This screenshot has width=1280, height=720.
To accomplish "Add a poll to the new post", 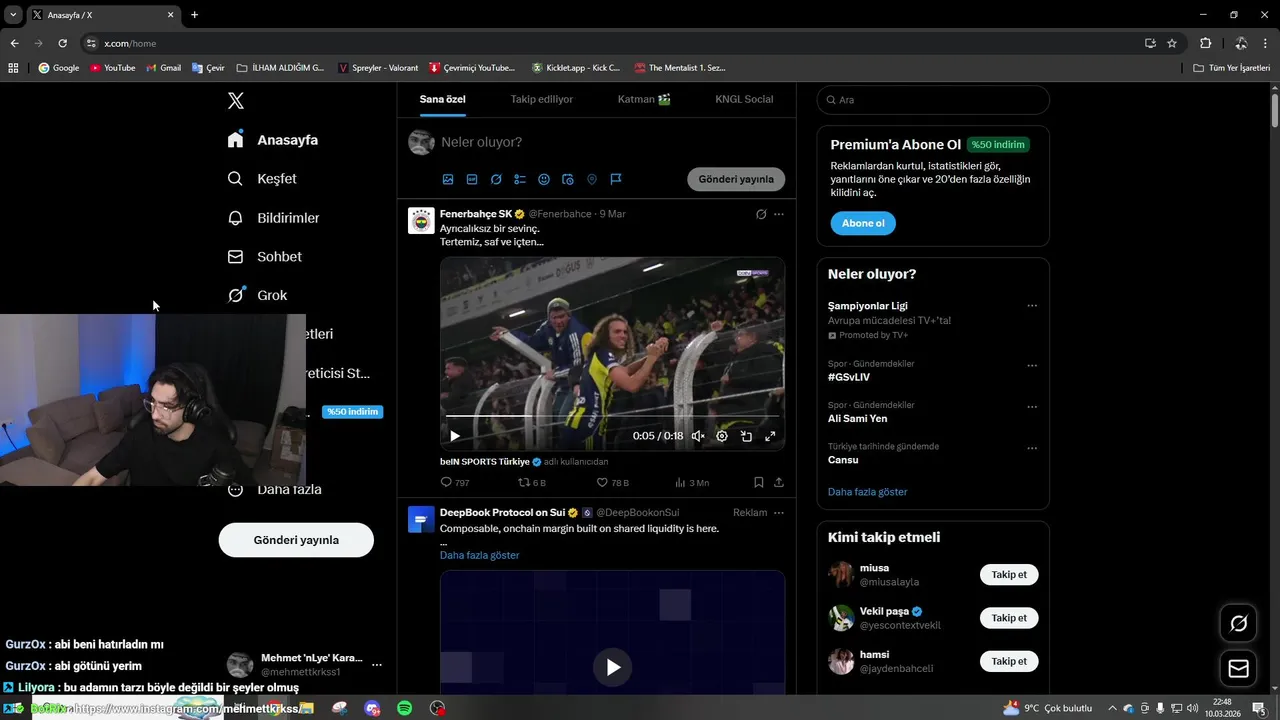I will 520,179.
